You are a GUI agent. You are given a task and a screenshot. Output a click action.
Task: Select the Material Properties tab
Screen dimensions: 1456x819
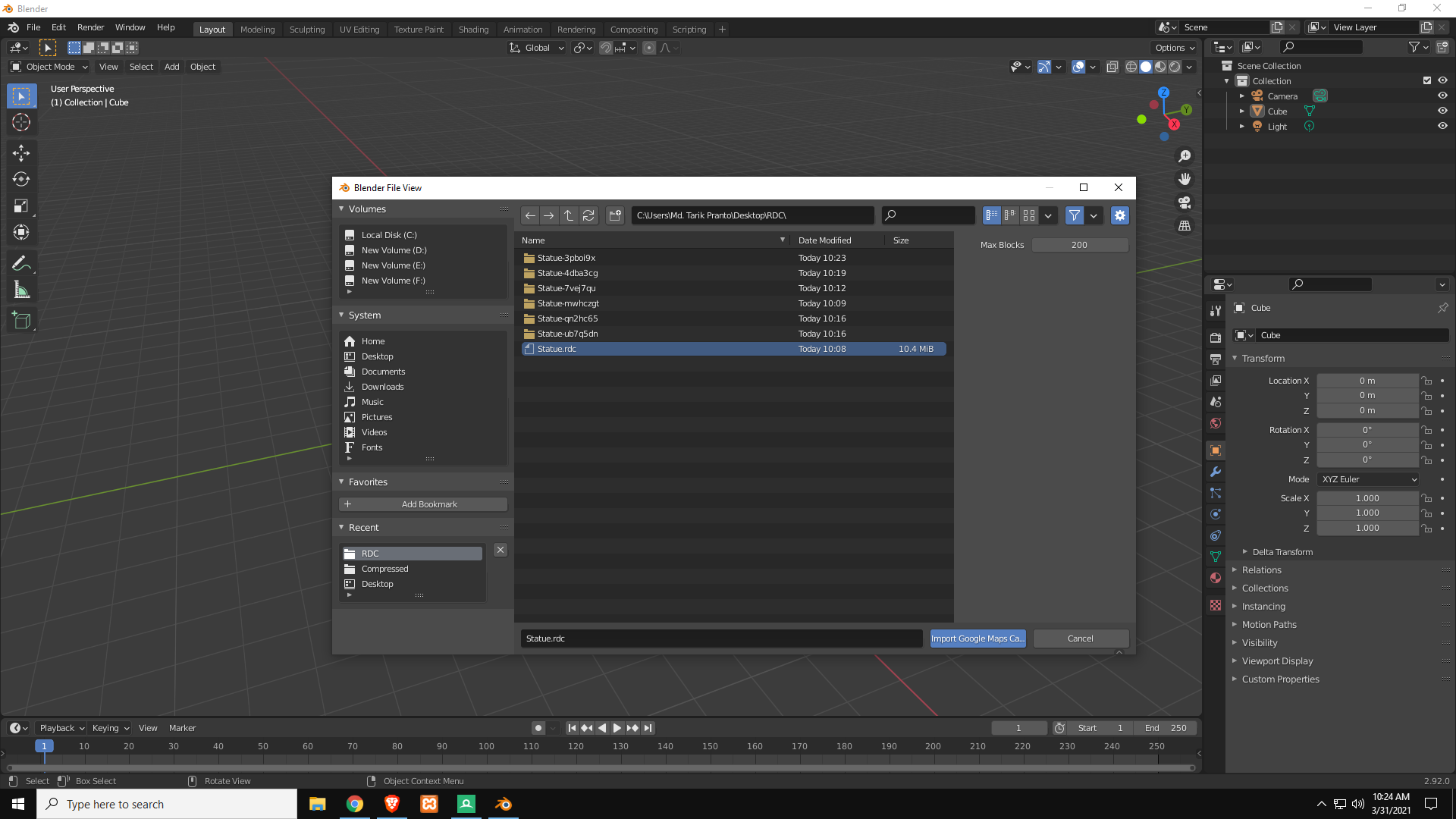point(1216,578)
